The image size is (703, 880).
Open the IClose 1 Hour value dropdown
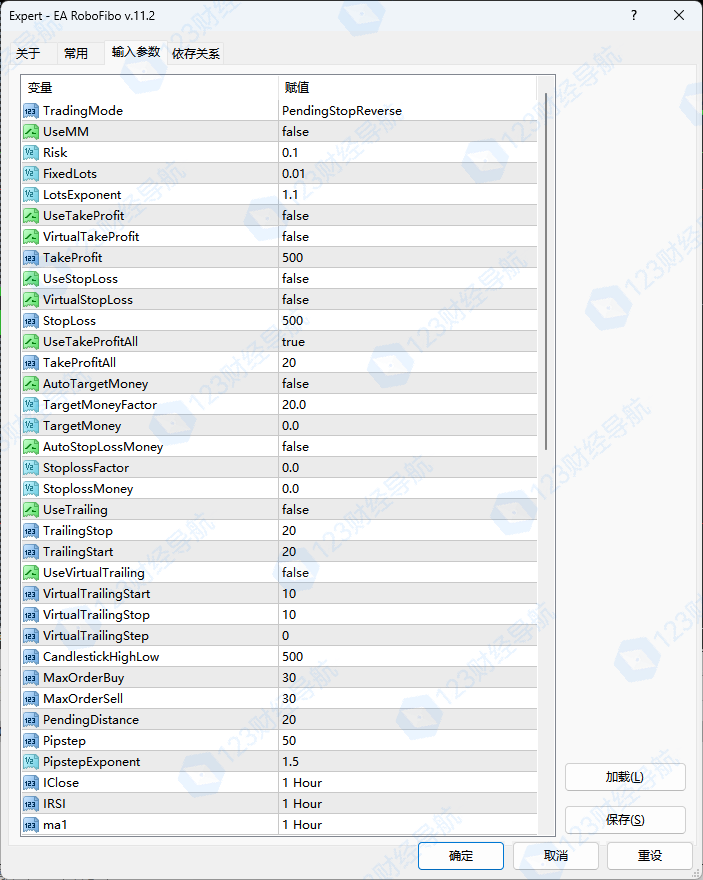[407, 783]
